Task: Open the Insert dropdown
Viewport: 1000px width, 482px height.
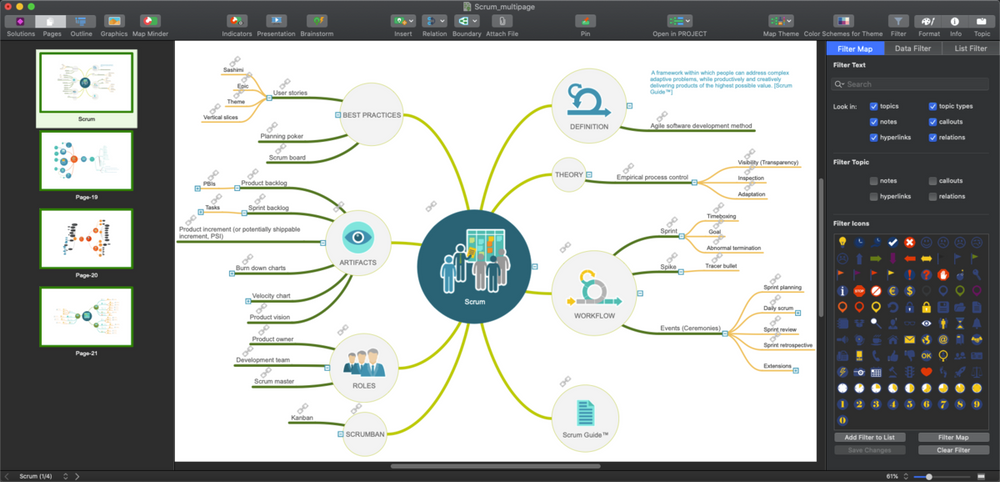Action: click(403, 21)
